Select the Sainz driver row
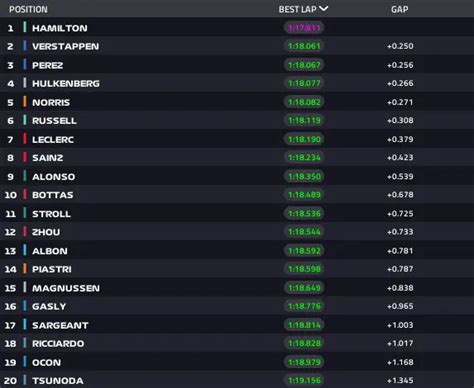Viewport: 474px width, 388px height. (x=237, y=157)
